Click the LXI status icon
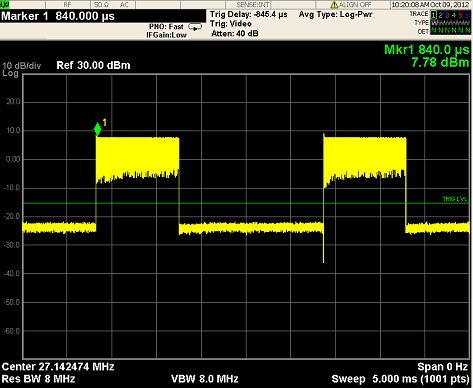This screenshot has width=473, height=388. click(x=5, y=4)
